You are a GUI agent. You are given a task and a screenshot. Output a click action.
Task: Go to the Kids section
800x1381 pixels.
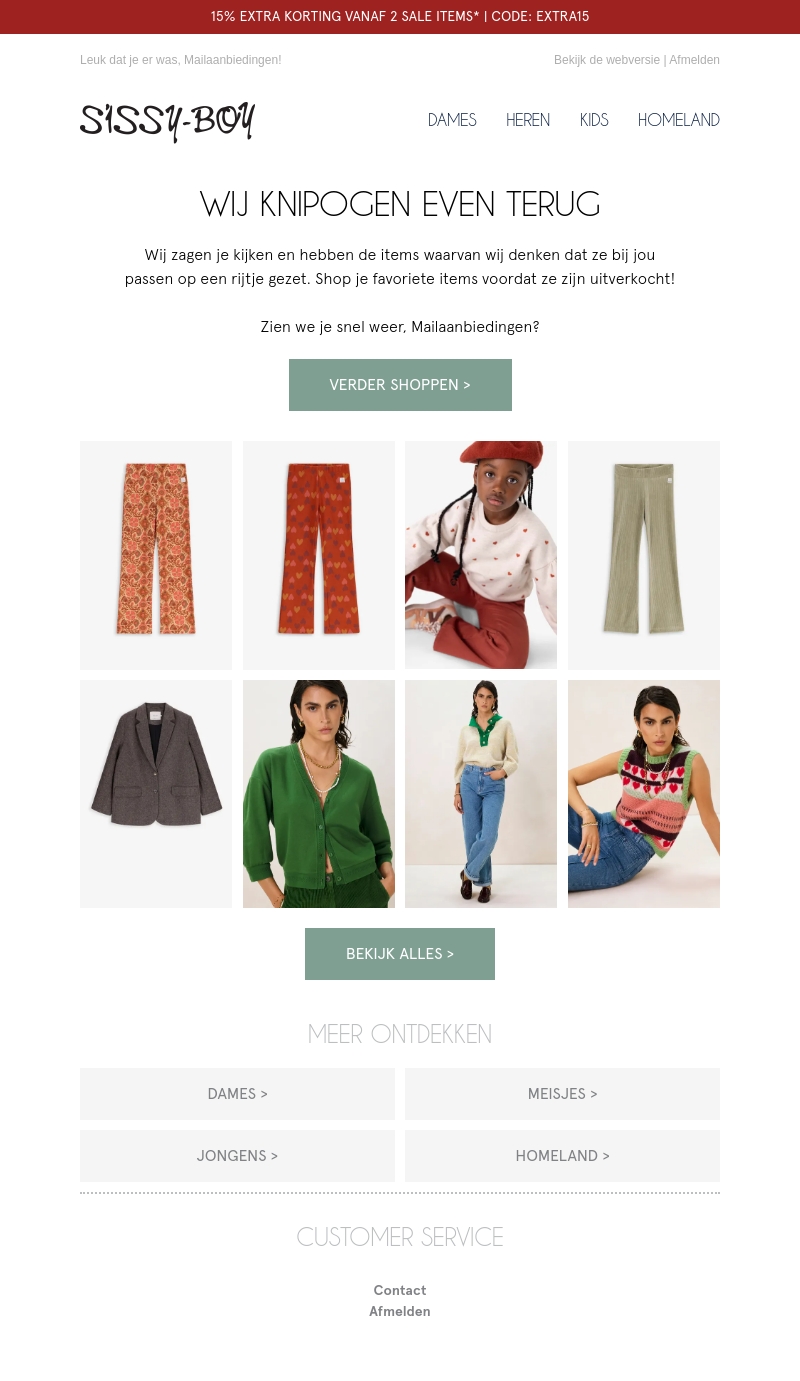click(594, 120)
